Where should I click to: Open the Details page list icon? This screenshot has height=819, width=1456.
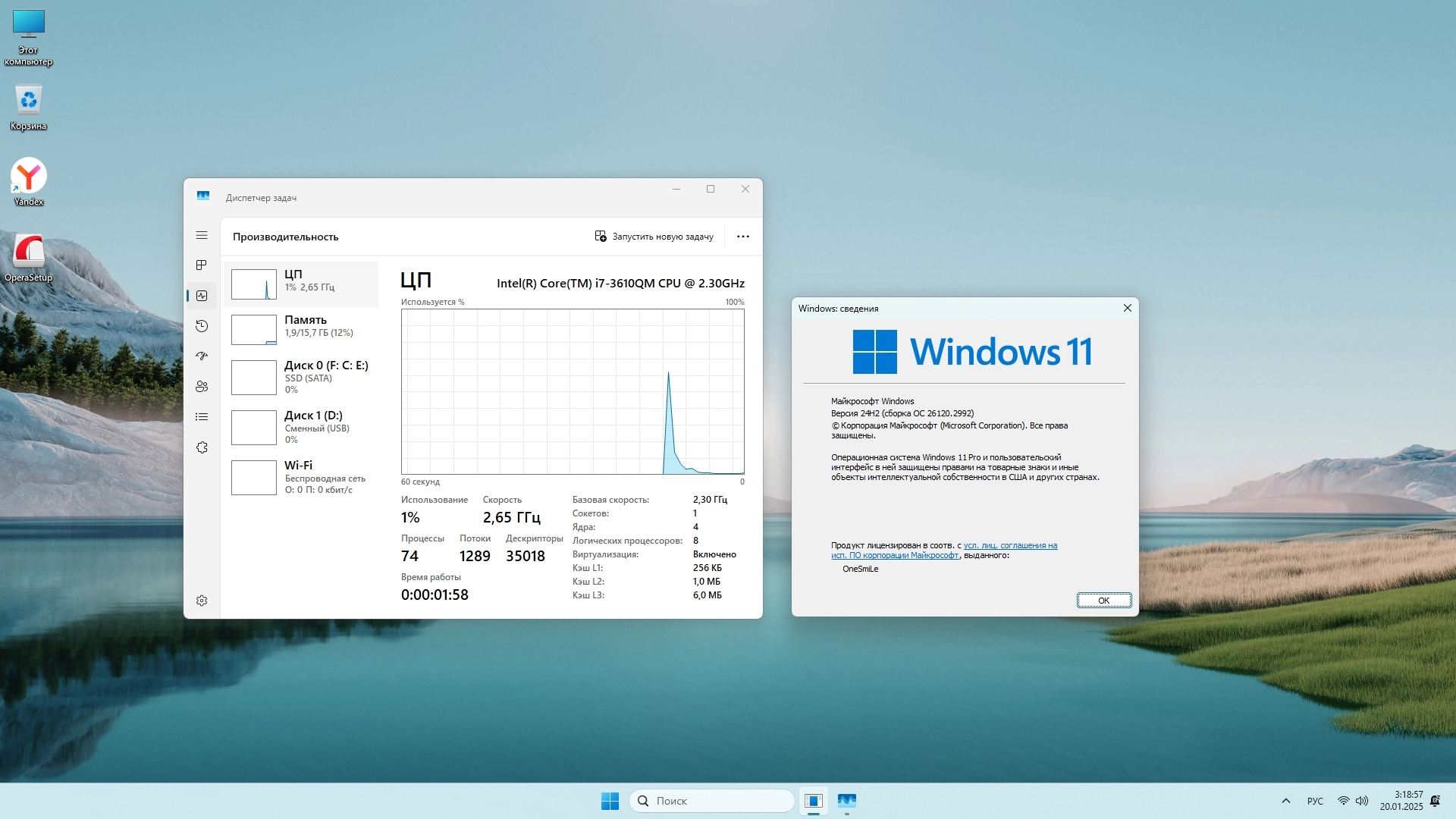click(x=202, y=417)
